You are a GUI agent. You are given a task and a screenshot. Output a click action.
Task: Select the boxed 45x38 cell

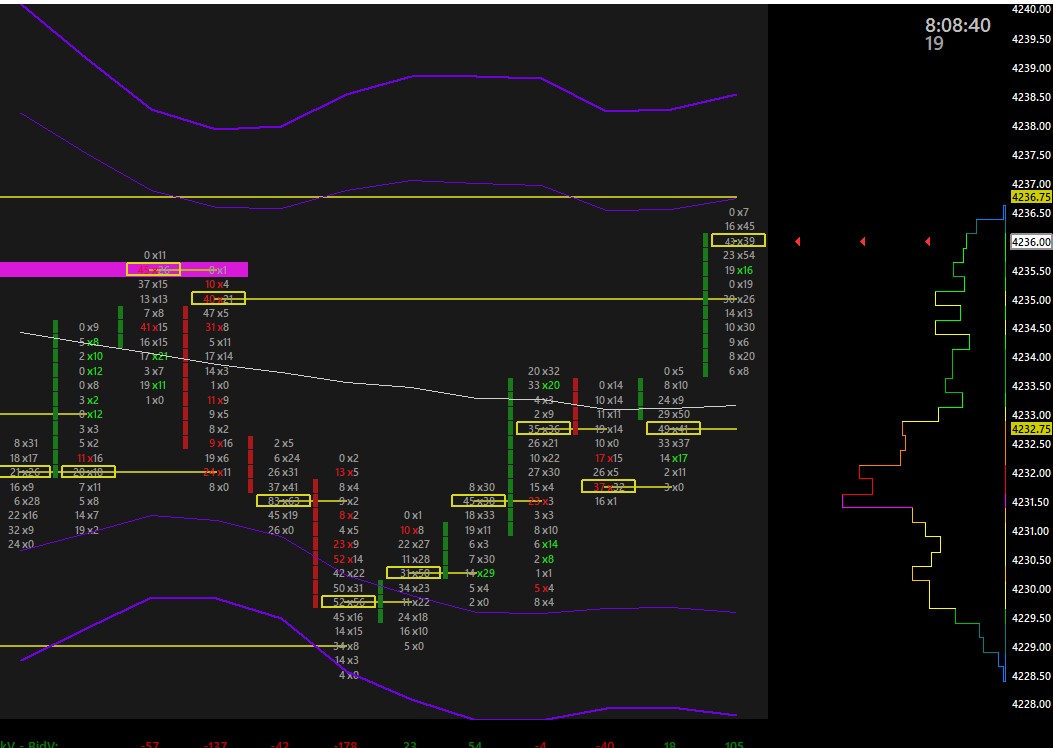point(479,500)
